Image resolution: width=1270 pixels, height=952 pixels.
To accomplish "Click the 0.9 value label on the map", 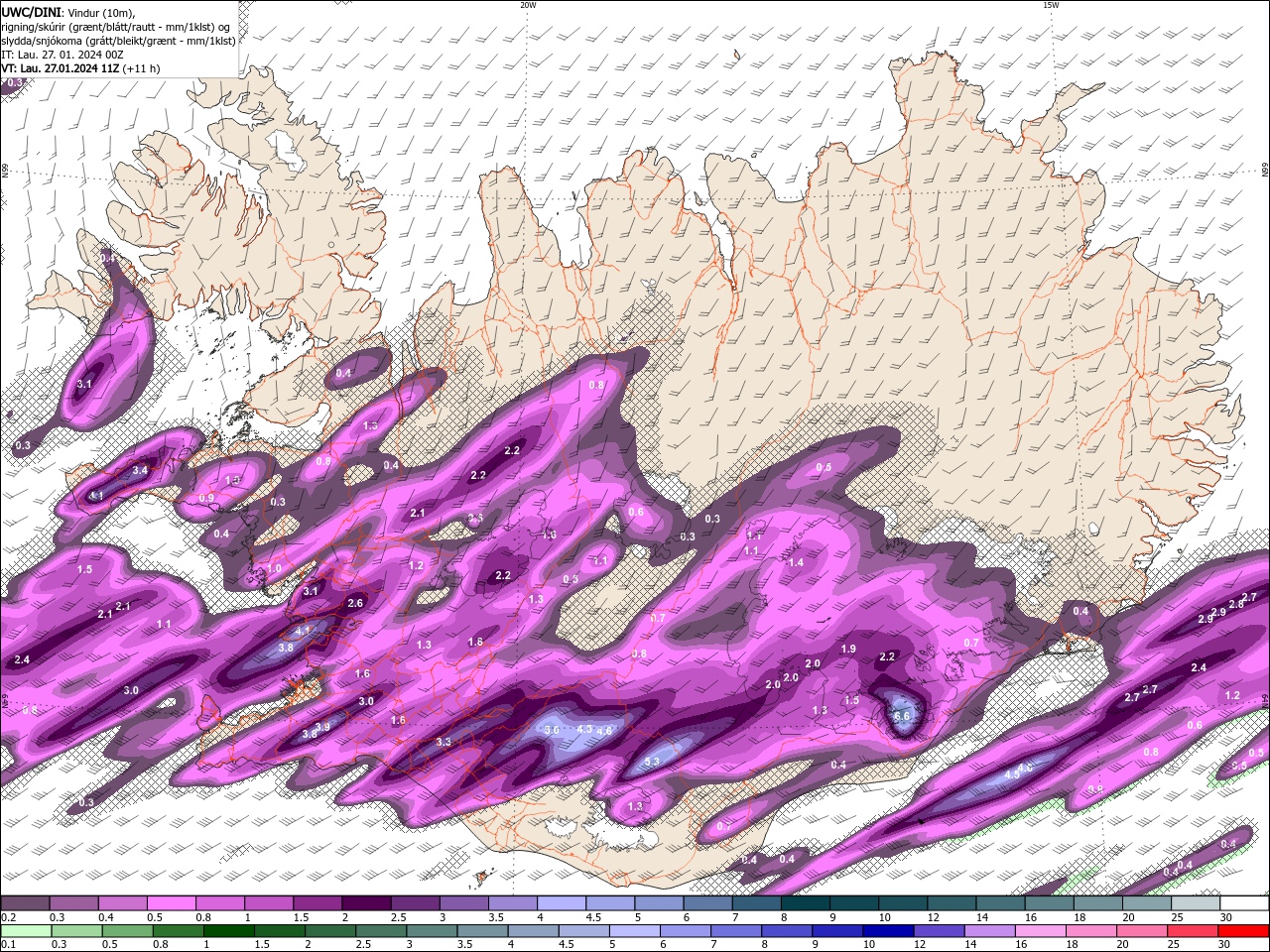I will click(x=206, y=498).
